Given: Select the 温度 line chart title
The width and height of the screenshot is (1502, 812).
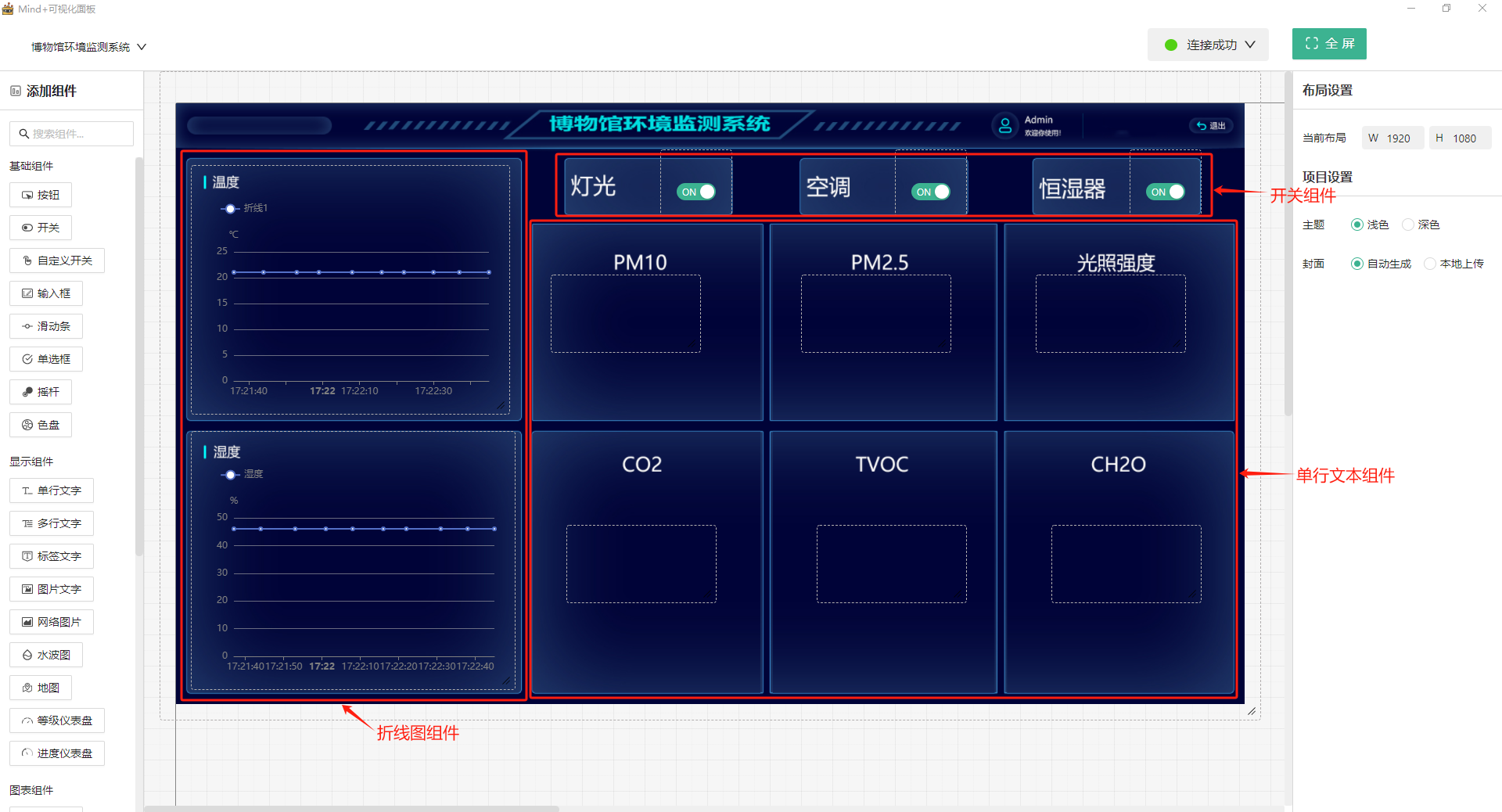Looking at the screenshot, I should (225, 182).
